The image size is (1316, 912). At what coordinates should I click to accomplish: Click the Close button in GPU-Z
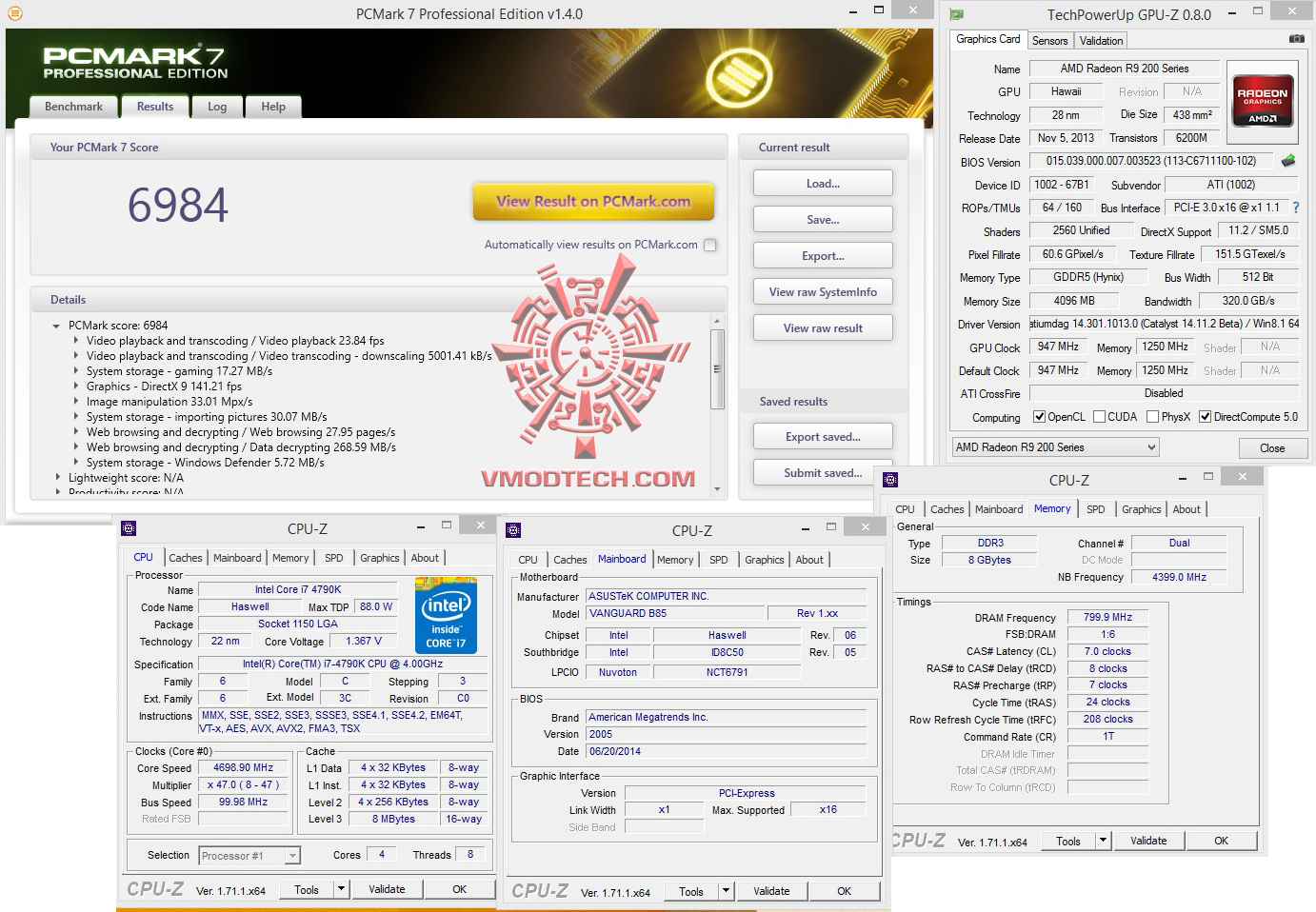1272,447
